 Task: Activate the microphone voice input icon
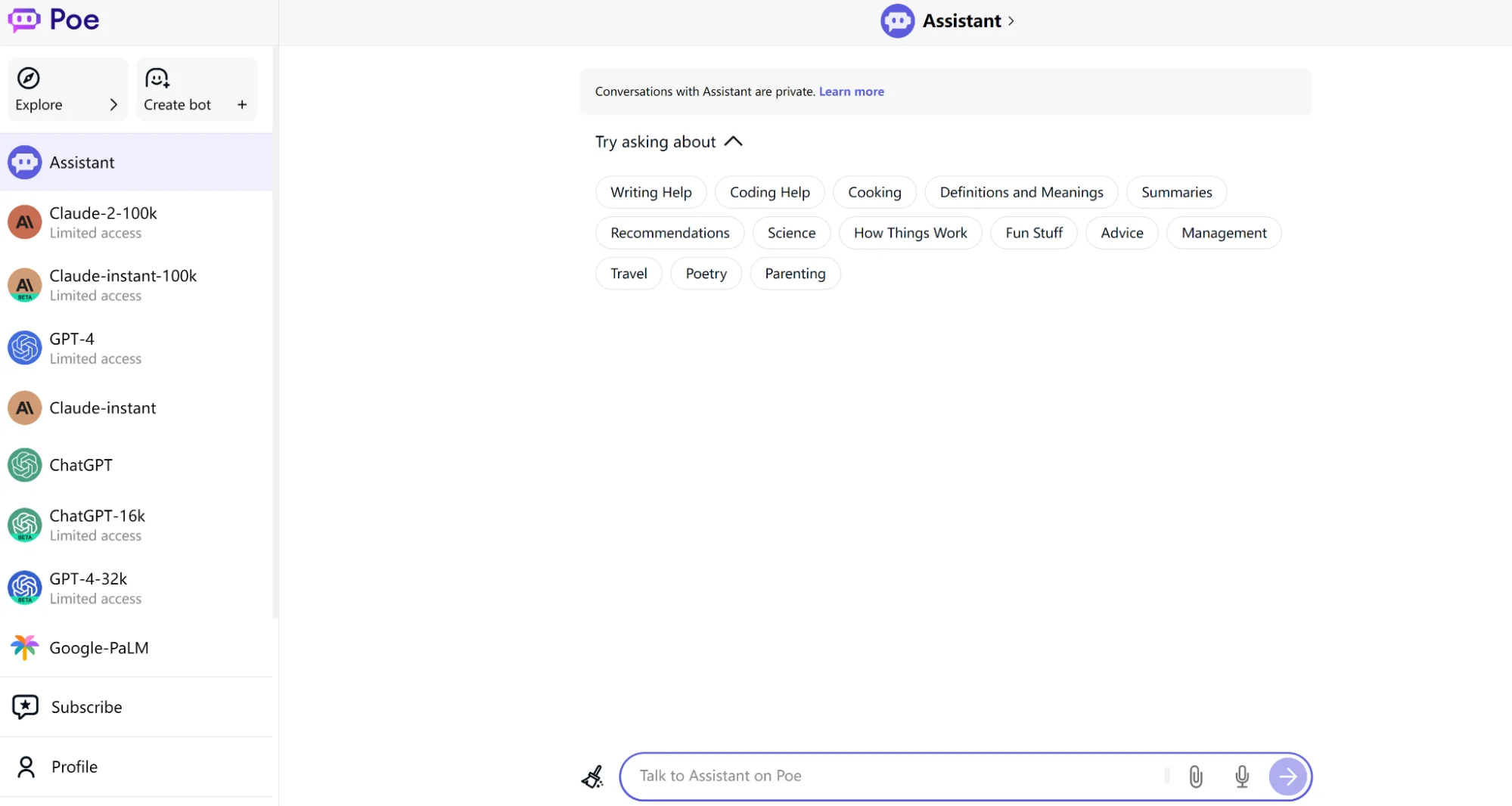coord(1241,777)
